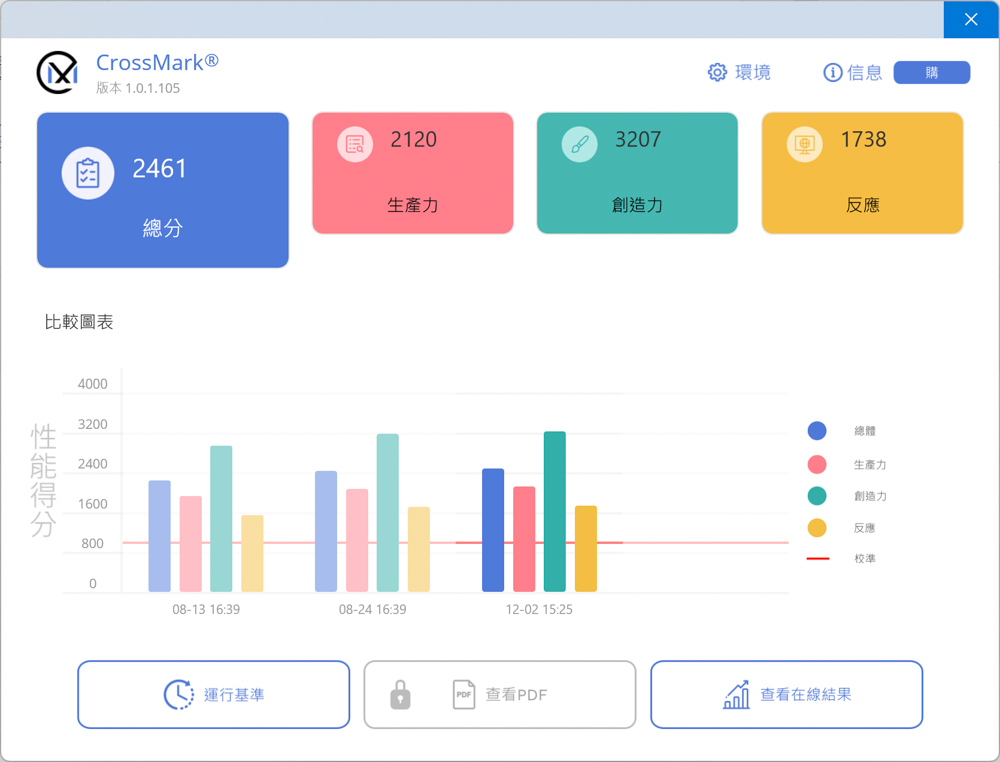Viewport: 1000px width, 762px height.
Task: Close the CrossMark window
Action: pyautogui.click(x=971, y=19)
